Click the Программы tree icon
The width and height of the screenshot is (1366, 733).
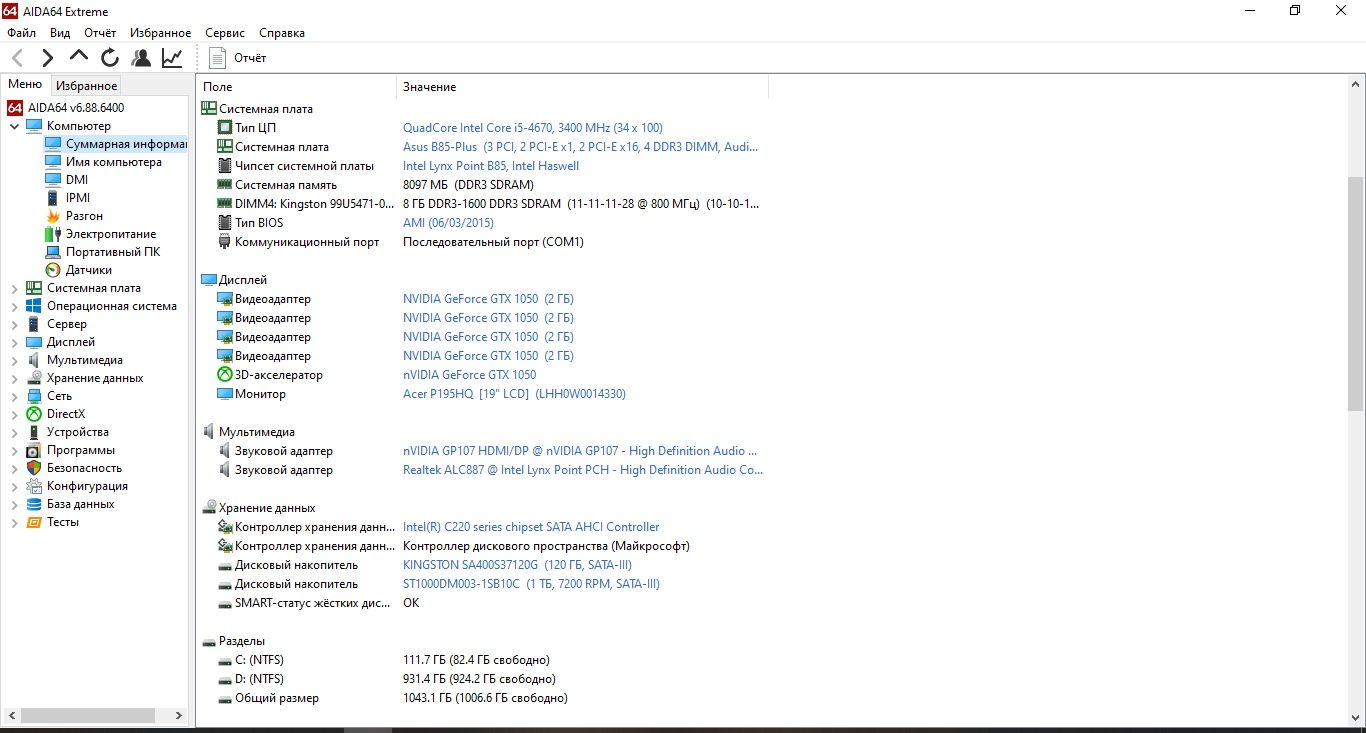point(34,450)
